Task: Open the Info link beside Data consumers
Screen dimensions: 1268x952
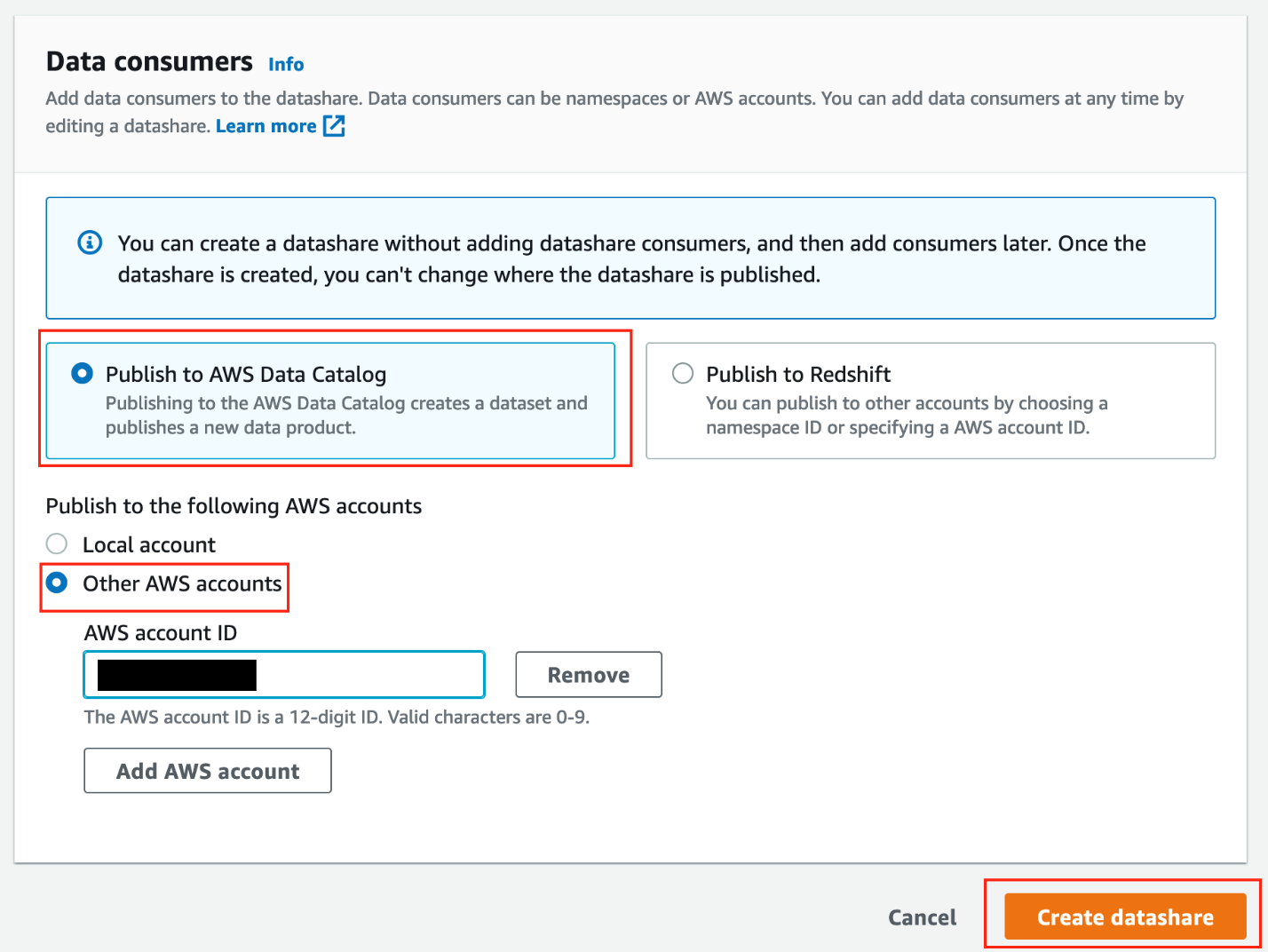Action: point(286,64)
